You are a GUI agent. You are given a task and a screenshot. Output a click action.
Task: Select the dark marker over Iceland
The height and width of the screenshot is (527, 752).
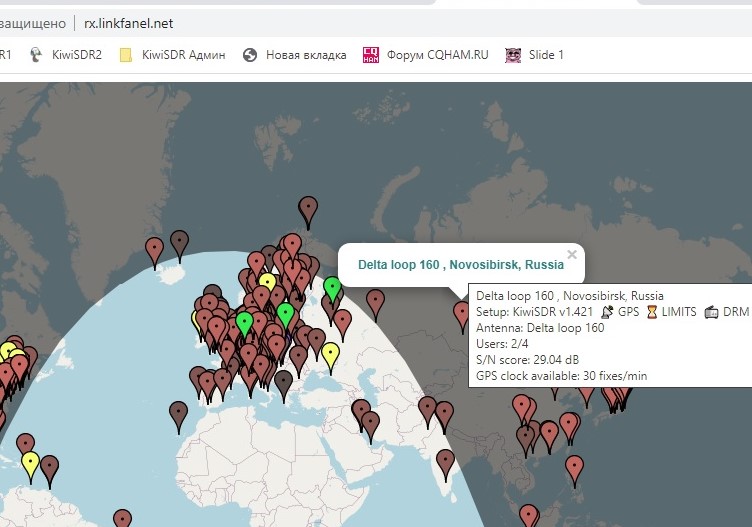pos(179,243)
